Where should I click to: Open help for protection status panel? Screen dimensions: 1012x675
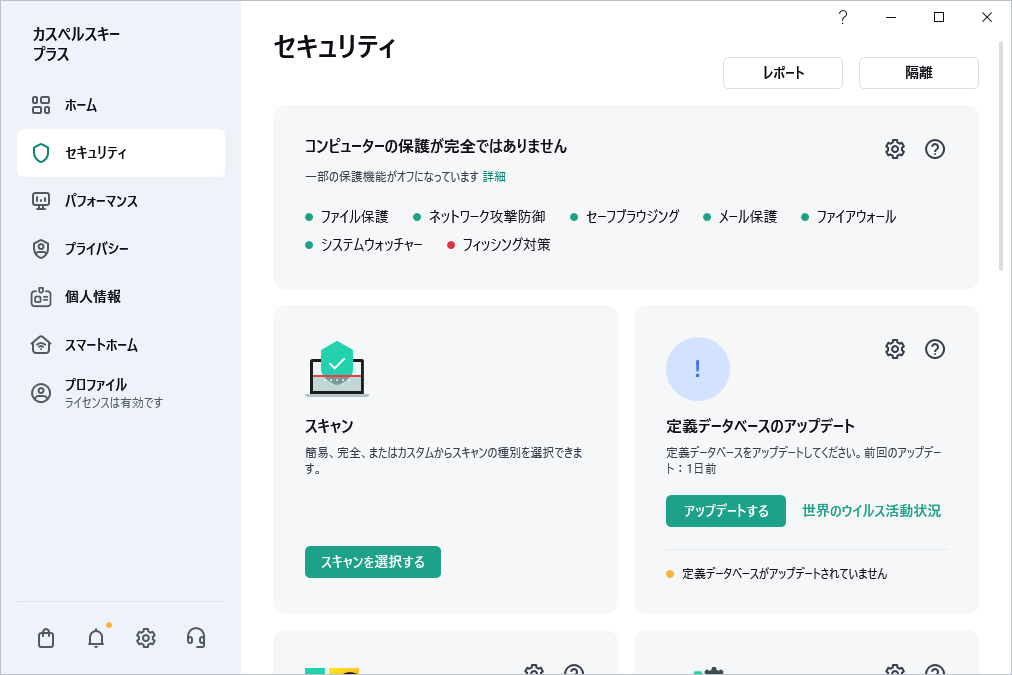point(935,149)
